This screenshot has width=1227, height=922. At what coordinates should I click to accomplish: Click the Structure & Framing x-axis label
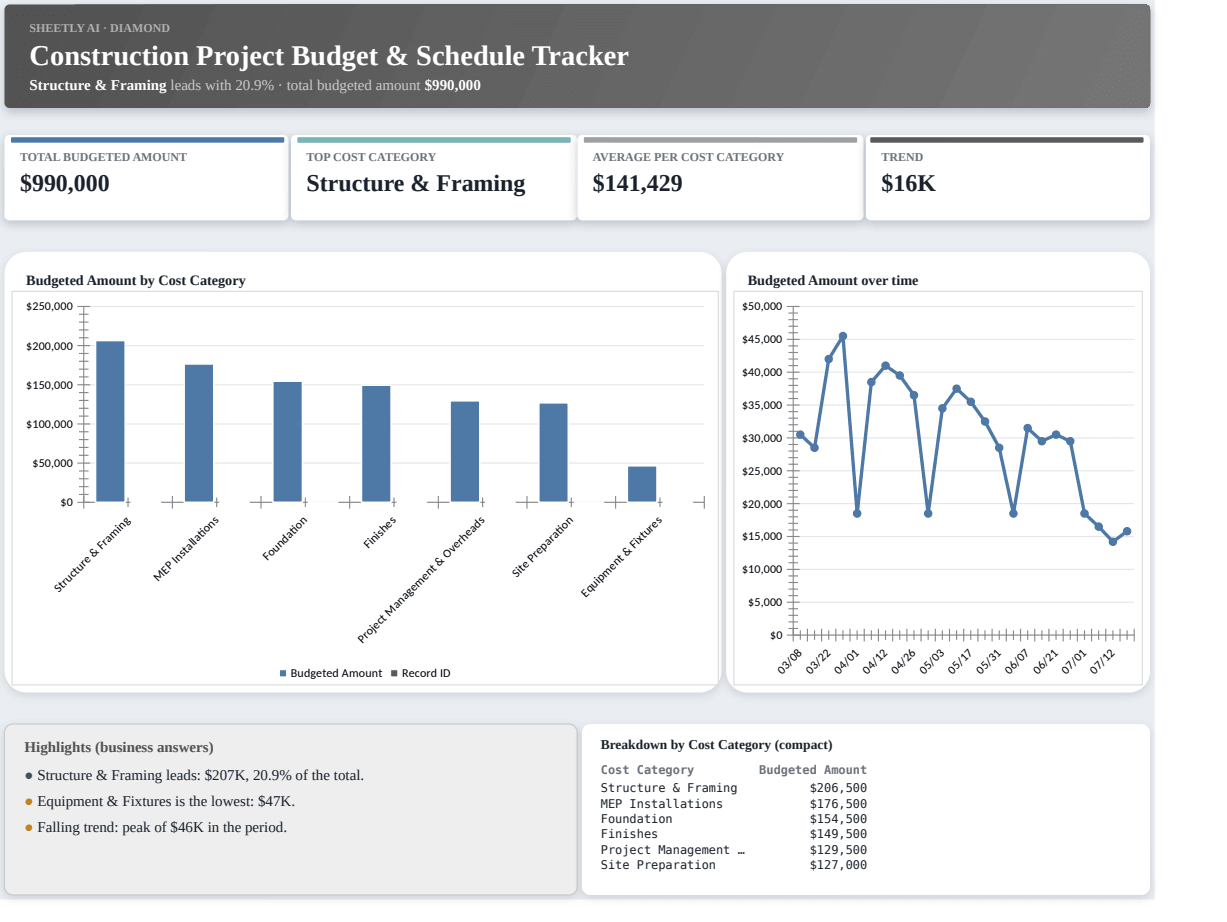[x=92, y=555]
